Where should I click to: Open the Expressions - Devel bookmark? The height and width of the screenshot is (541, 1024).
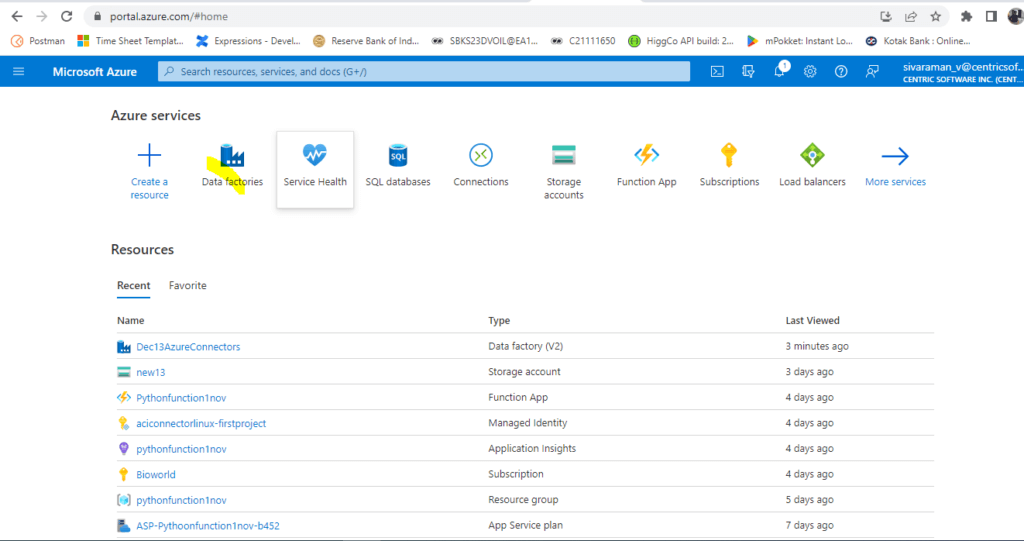[248, 41]
